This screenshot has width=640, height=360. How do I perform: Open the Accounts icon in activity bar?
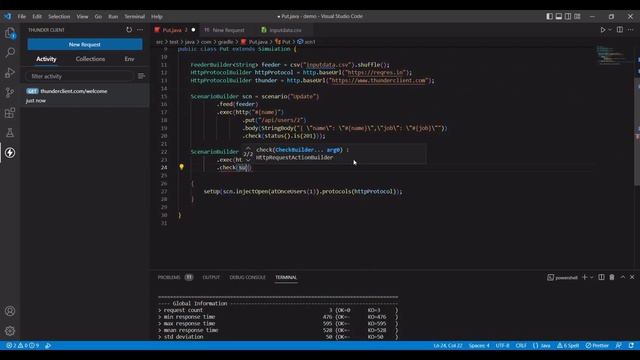[x=10, y=311]
